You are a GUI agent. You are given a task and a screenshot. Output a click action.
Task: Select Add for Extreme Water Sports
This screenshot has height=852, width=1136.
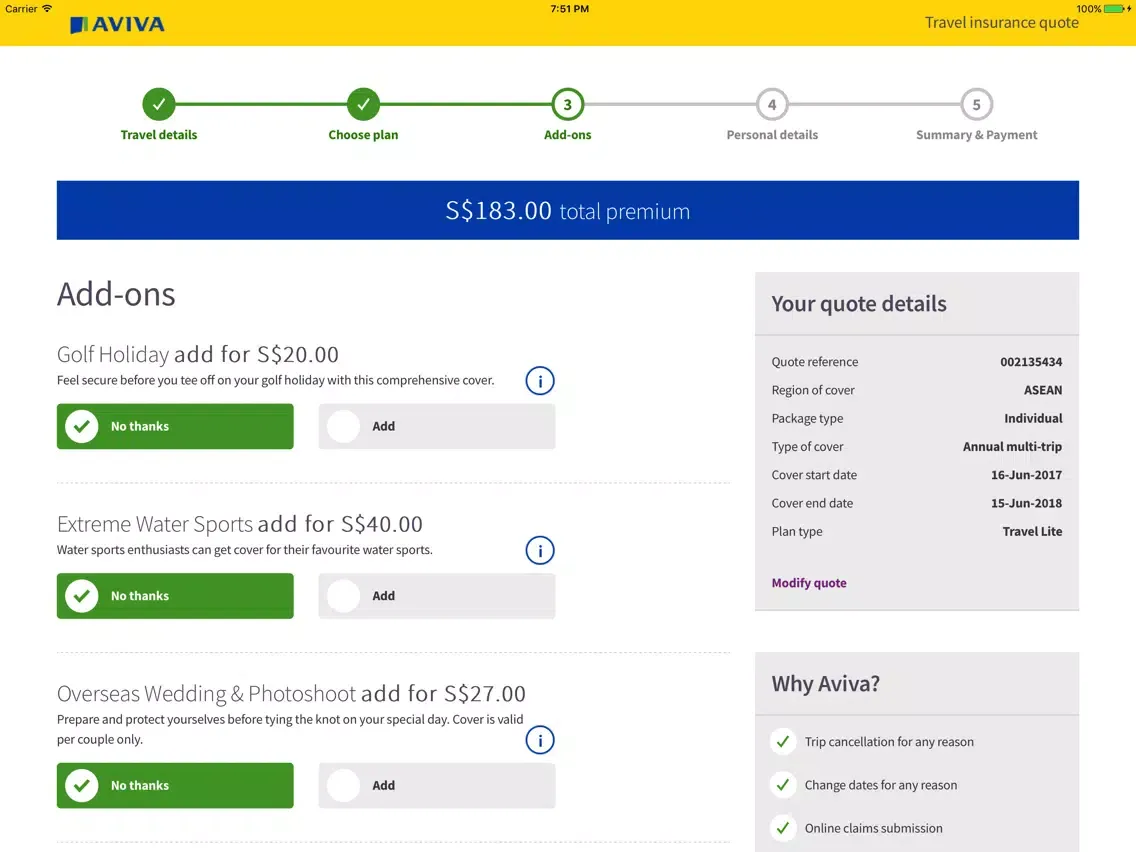[437, 596]
